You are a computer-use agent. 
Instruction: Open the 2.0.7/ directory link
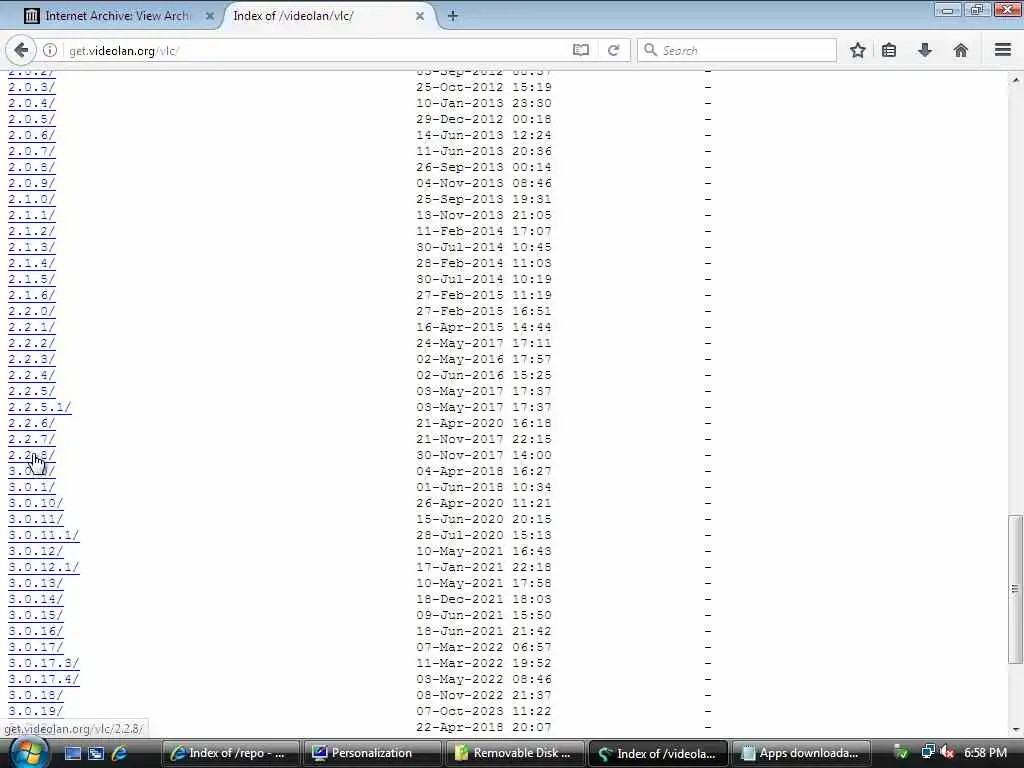click(x=31, y=151)
